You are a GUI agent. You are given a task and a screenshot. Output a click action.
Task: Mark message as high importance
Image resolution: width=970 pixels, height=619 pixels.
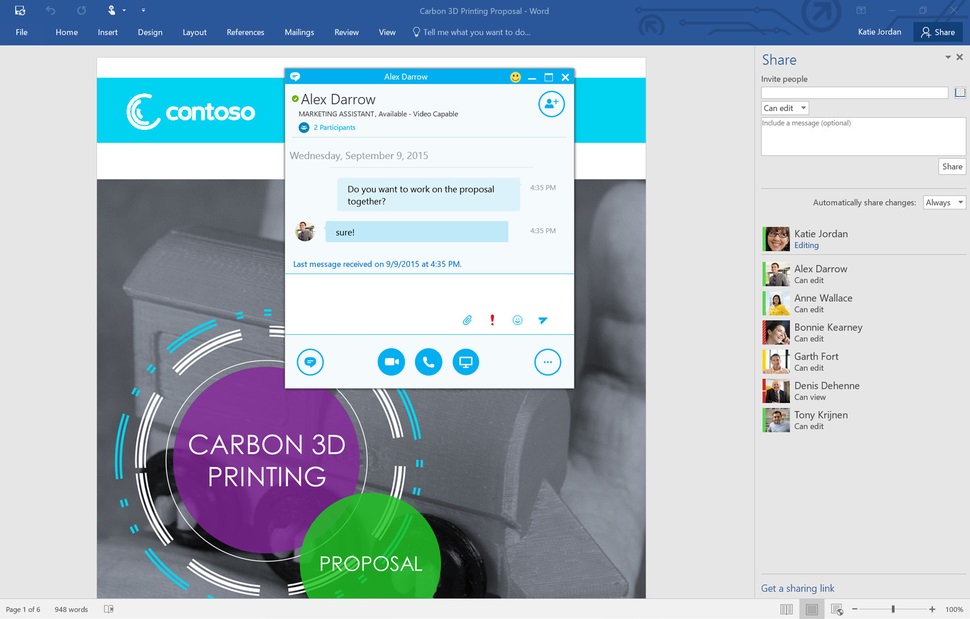492,320
